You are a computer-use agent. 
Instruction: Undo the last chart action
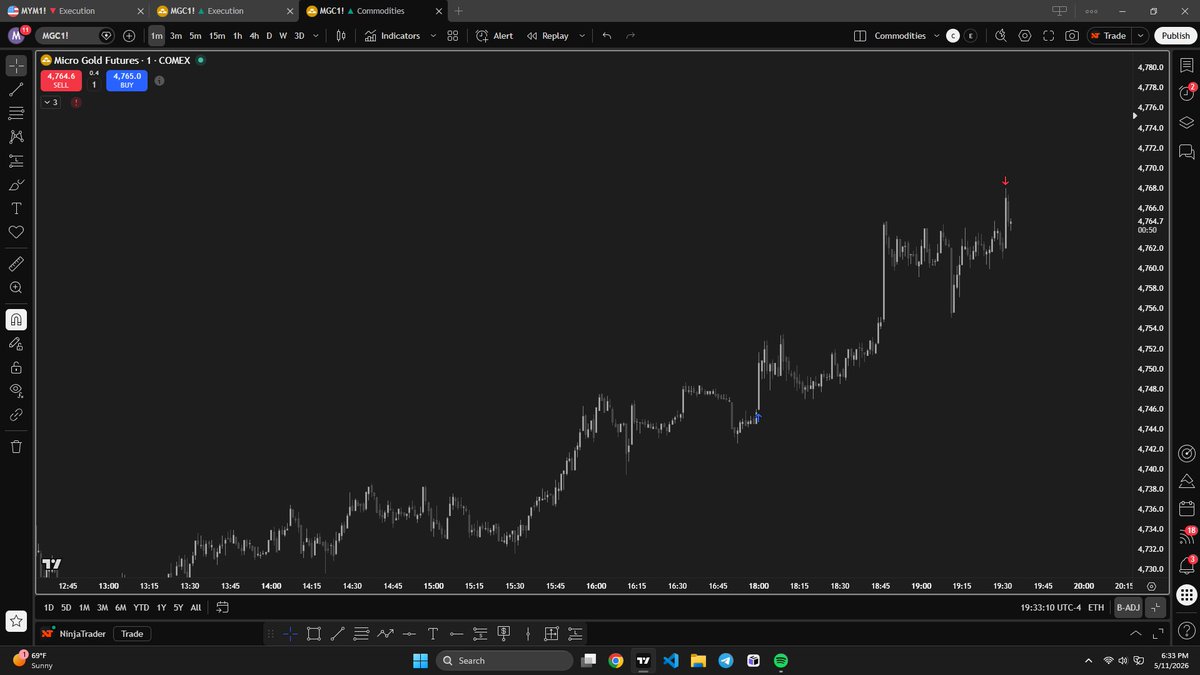pyautogui.click(x=607, y=35)
